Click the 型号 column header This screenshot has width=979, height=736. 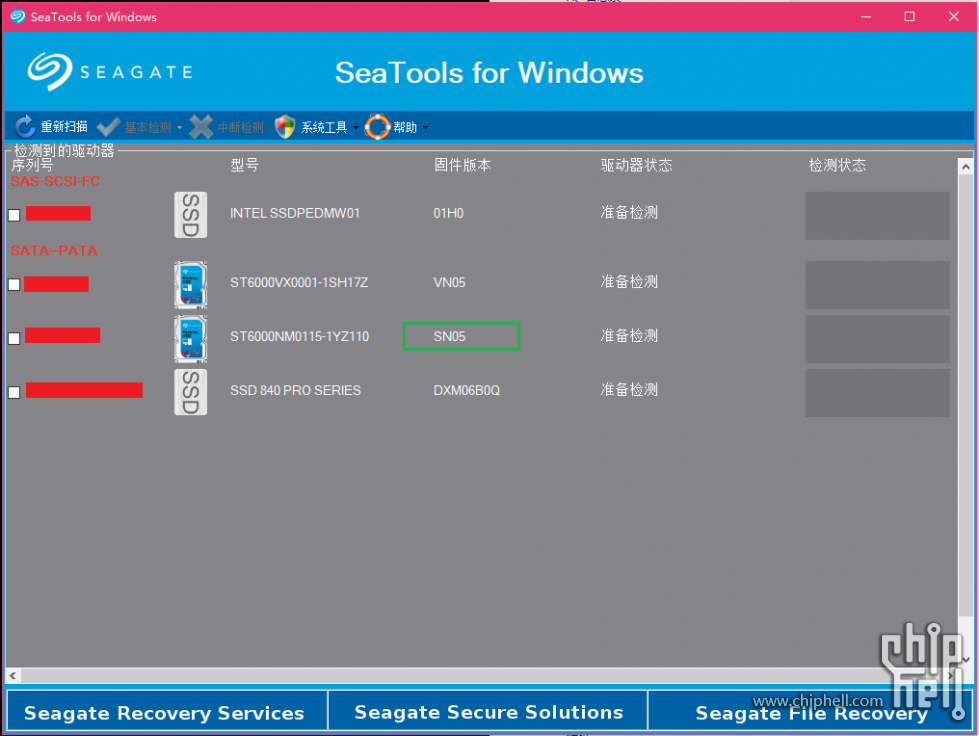(244, 165)
